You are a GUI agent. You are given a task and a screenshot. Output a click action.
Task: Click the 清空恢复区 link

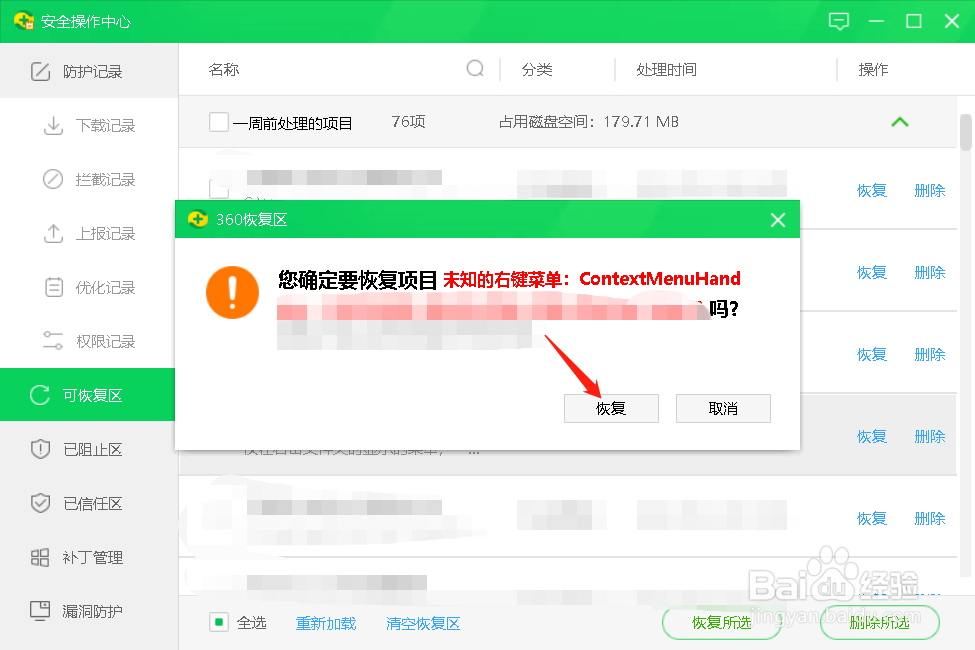click(423, 623)
